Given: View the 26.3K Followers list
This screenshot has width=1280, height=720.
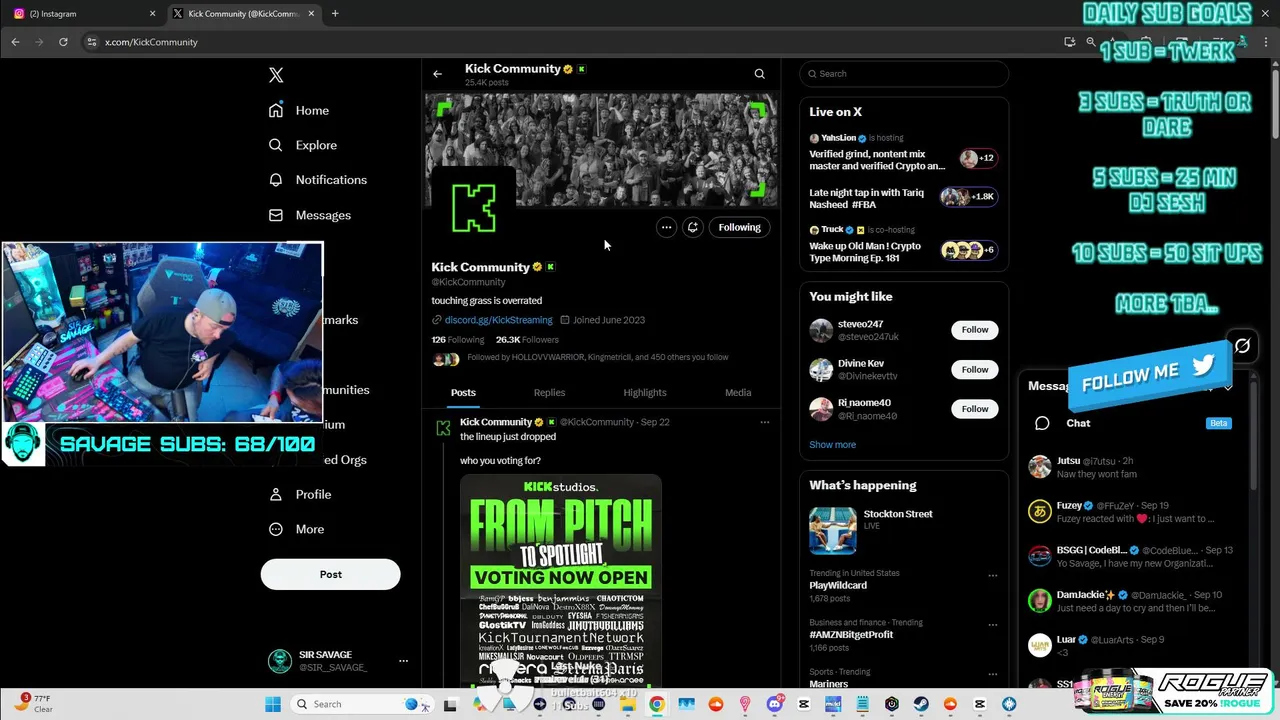Looking at the screenshot, I should 527,340.
